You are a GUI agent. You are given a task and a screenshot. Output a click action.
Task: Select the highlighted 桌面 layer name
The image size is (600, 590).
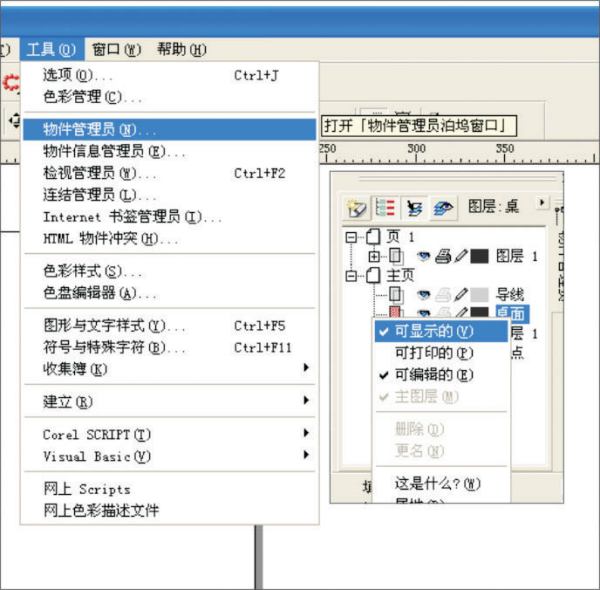(x=512, y=313)
